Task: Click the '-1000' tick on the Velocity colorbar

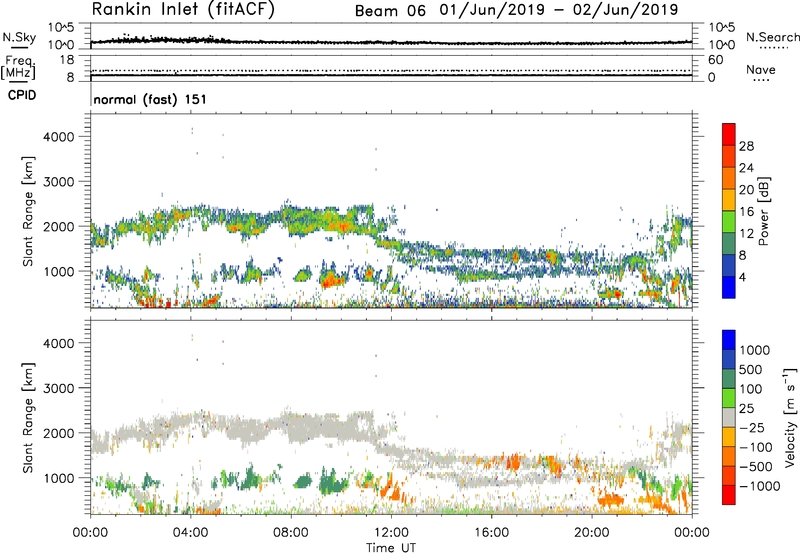Action: point(759,486)
